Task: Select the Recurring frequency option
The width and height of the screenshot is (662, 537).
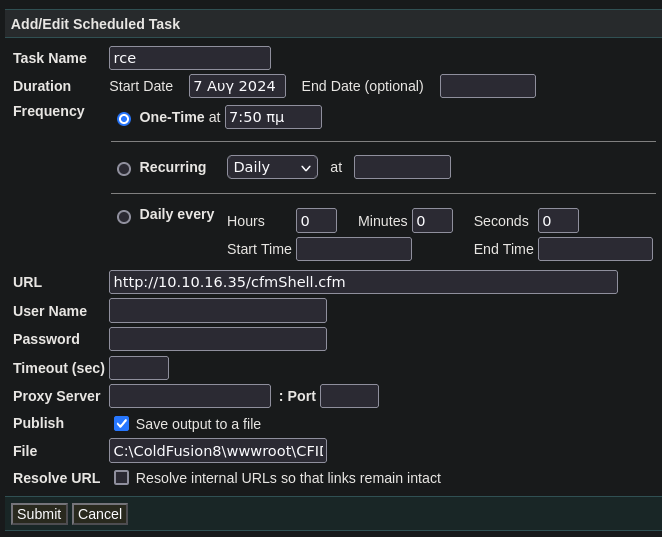Action: coord(124,169)
